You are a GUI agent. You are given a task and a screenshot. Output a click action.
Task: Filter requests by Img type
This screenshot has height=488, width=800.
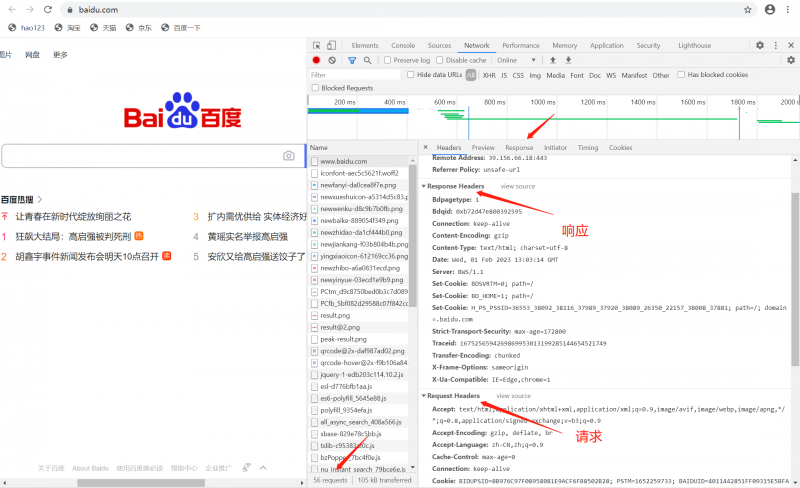(535, 75)
